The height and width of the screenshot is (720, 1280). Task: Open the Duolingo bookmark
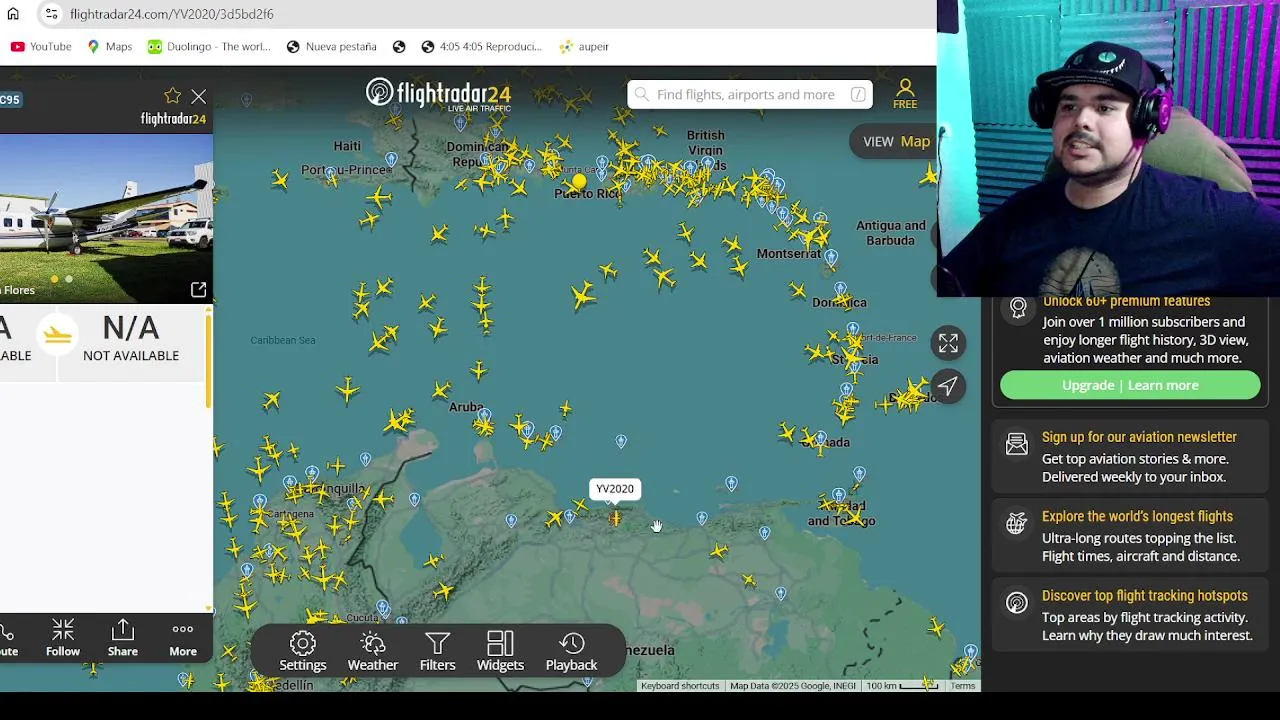click(209, 46)
